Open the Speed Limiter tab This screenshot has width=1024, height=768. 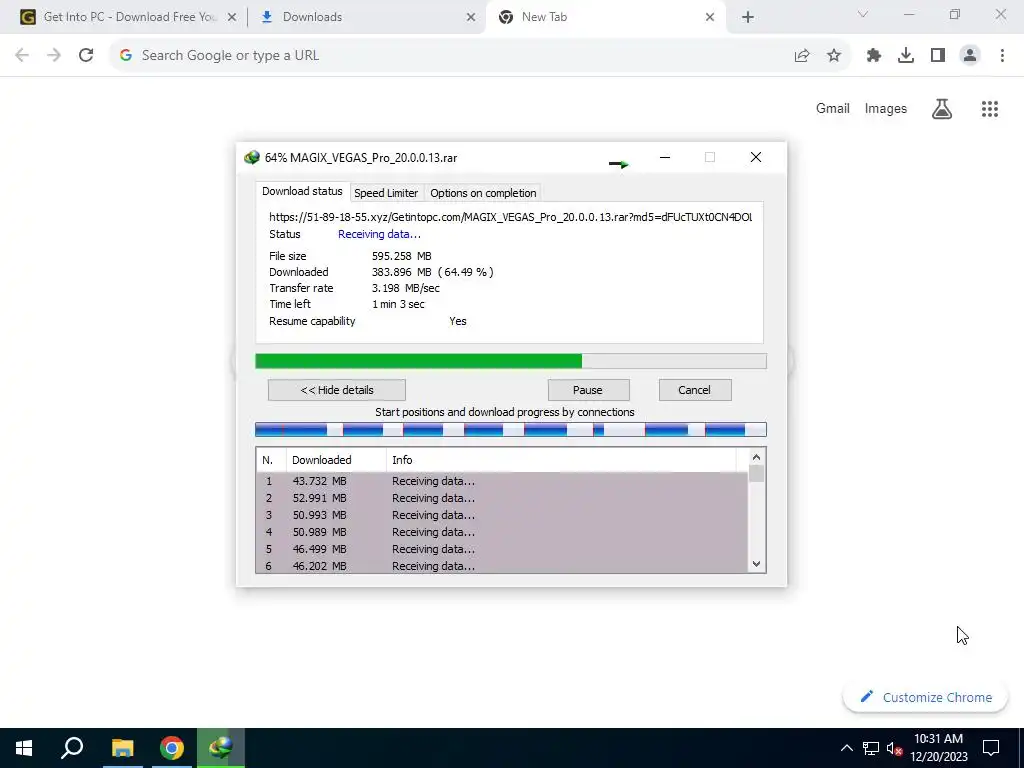(386, 193)
